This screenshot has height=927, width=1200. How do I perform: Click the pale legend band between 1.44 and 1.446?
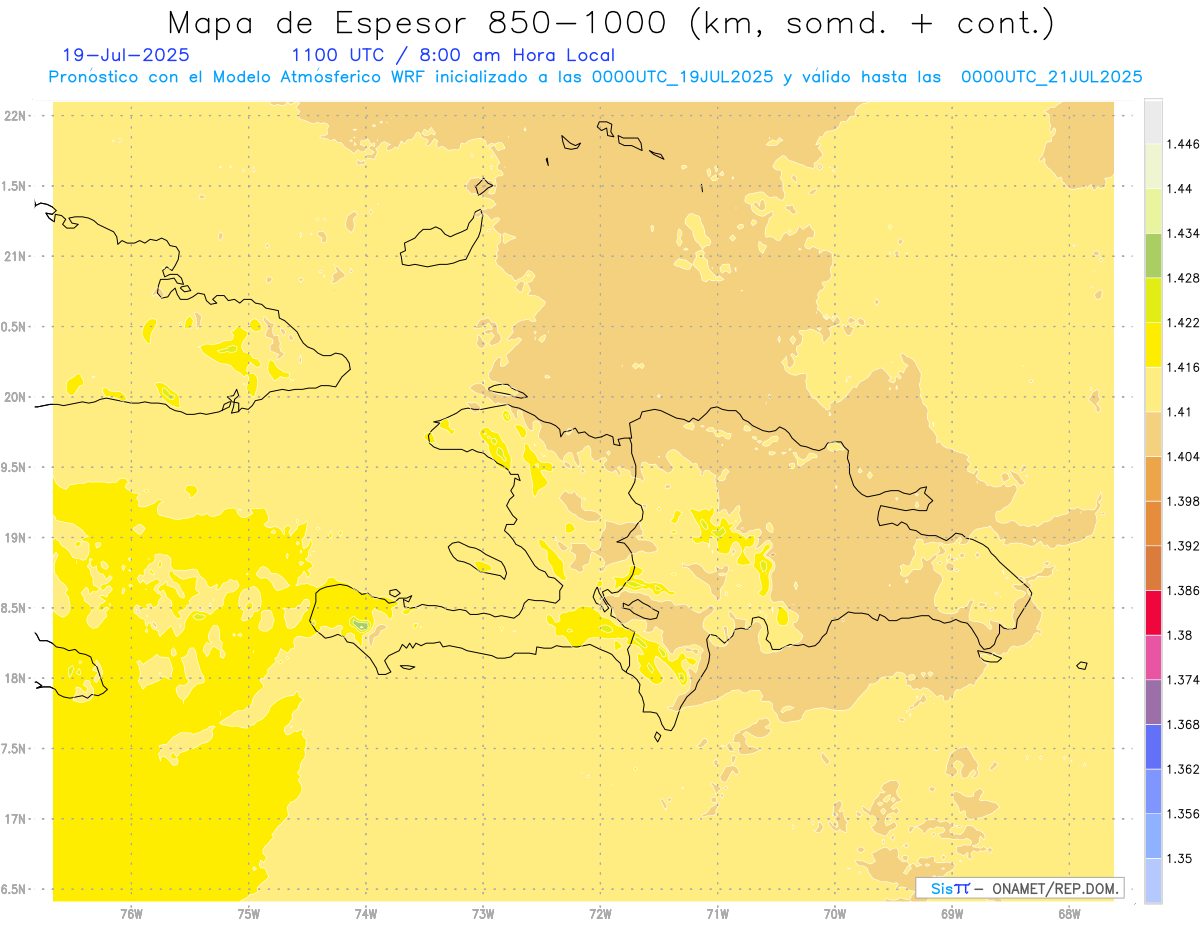1153,166
